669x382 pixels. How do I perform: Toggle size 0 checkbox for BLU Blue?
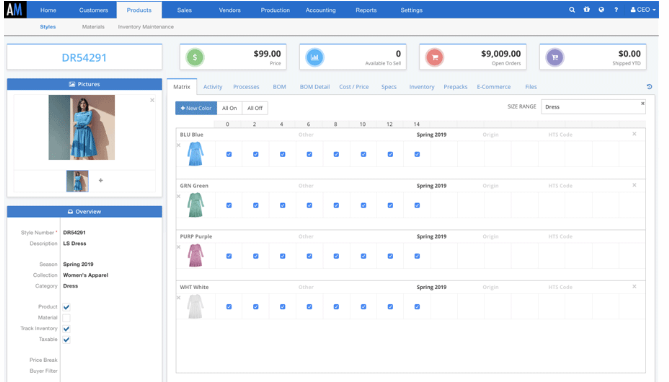229,155
